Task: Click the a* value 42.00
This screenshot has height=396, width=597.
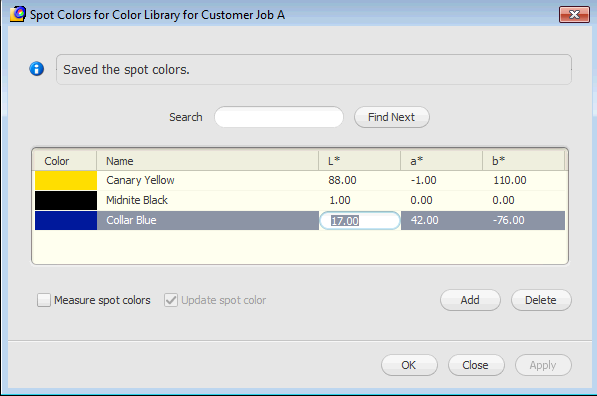Action: tap(425, 220)
